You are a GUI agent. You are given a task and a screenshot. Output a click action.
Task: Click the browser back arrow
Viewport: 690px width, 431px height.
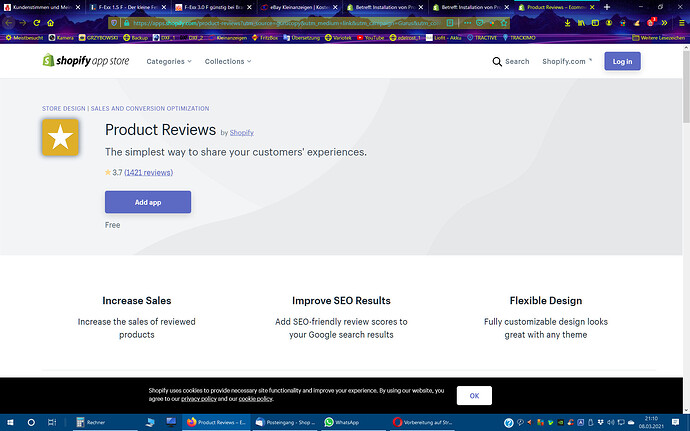(9, 23)
